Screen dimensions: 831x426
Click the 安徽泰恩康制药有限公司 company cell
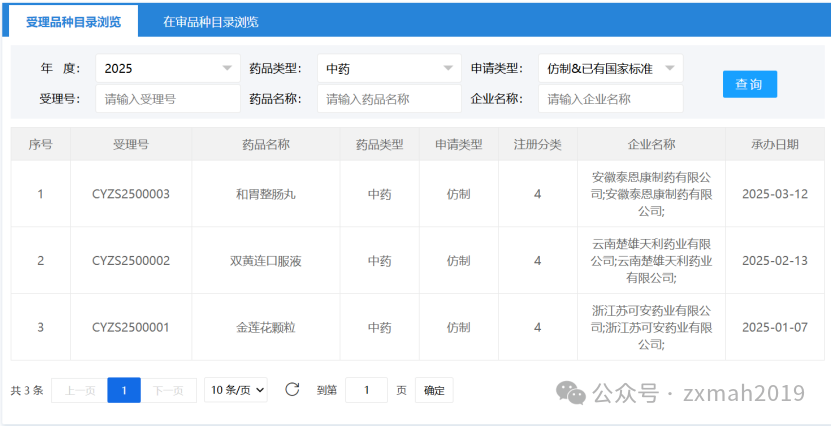tap(652, 194)
